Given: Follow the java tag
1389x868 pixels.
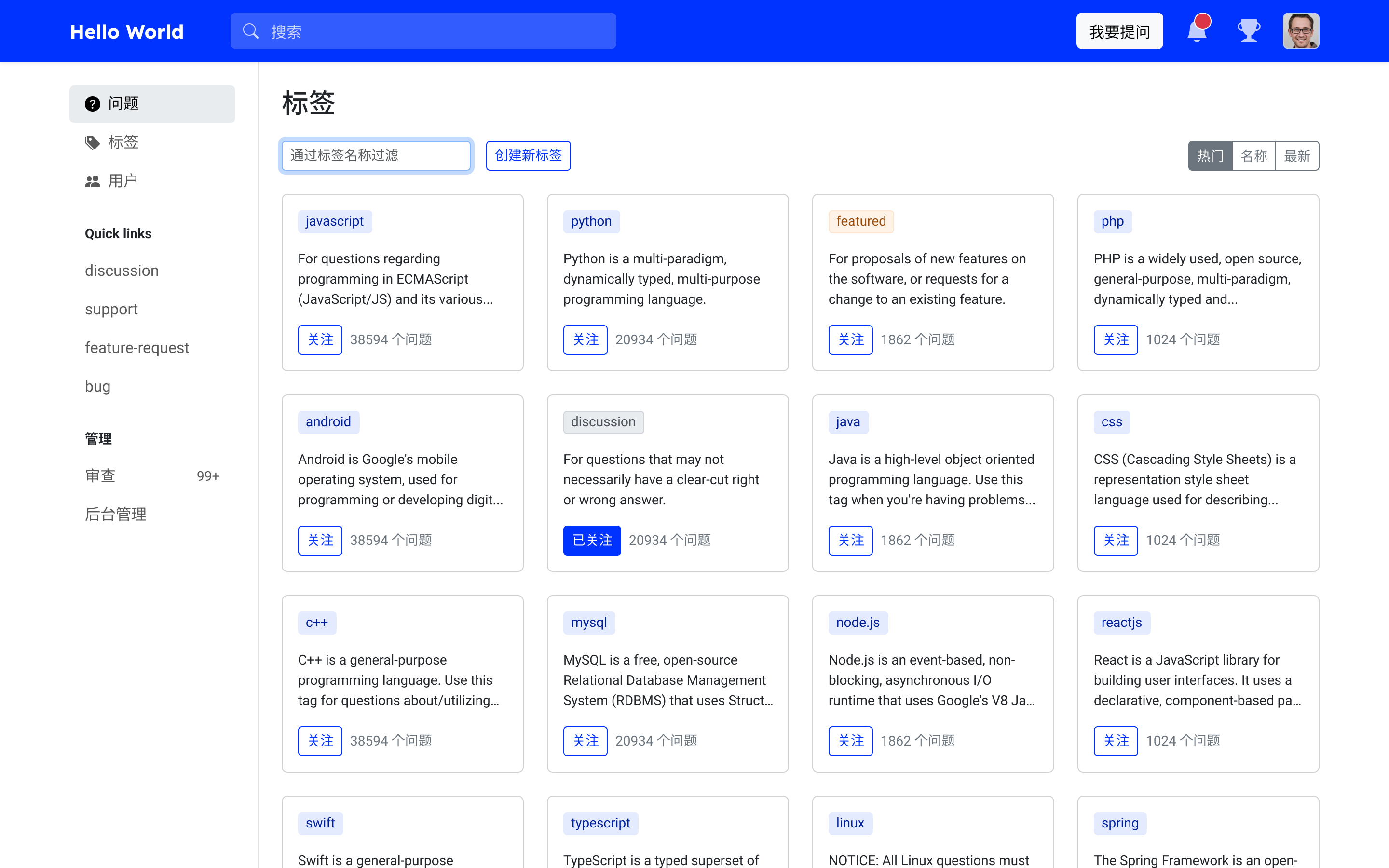Looking at the screenshot, I should [x=850, y=540].
